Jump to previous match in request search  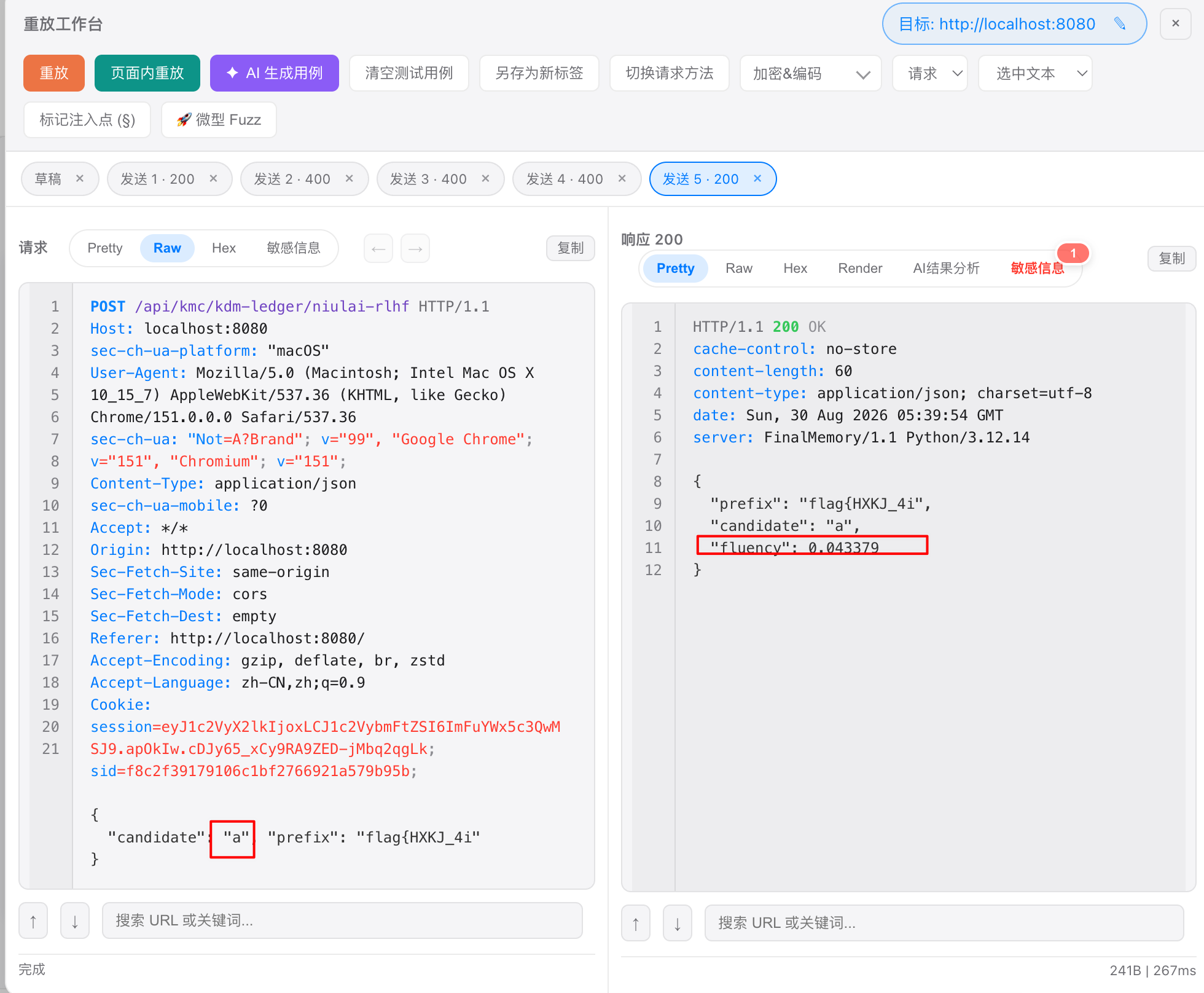coord(33,920)
